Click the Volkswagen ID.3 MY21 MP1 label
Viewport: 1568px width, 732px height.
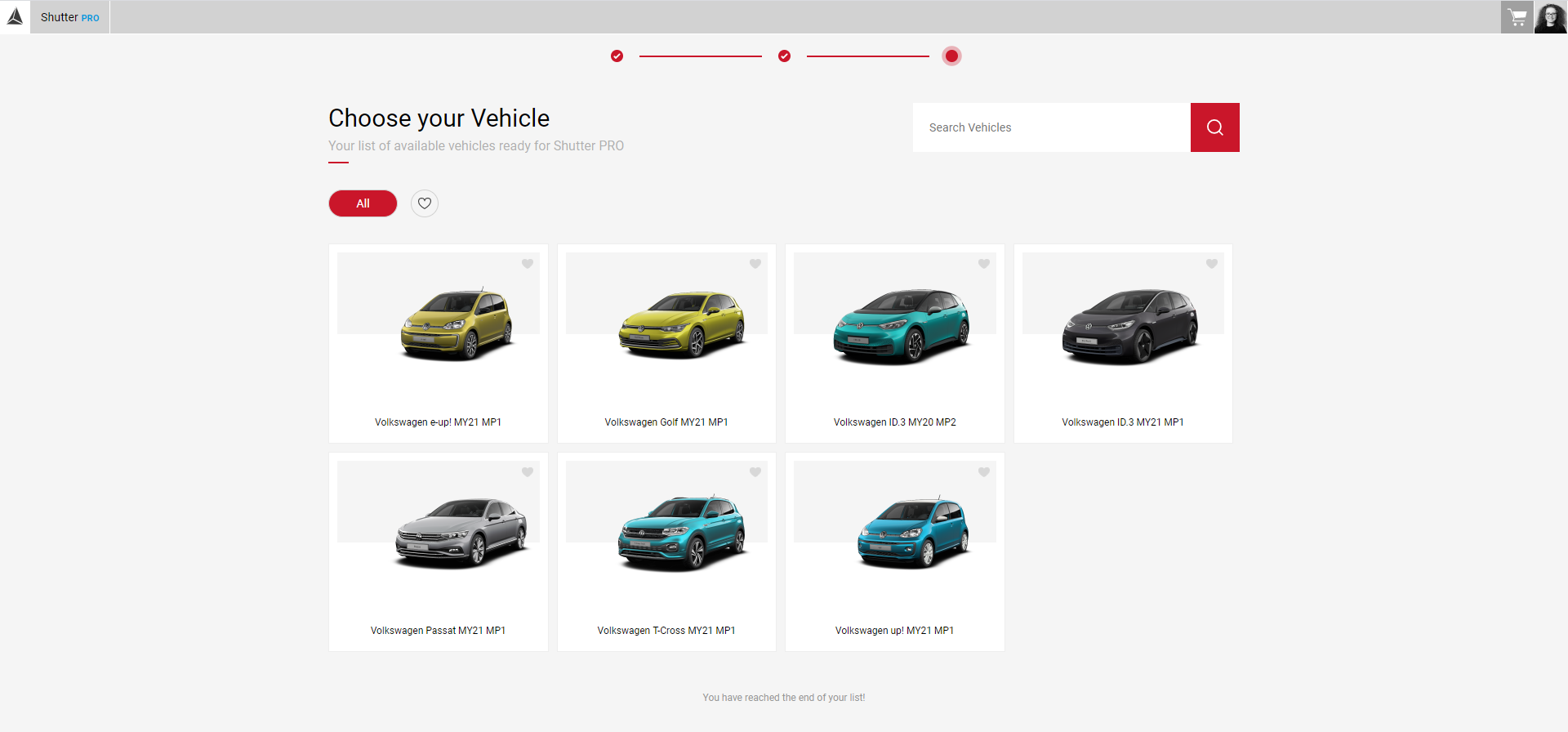(1123, 422)
